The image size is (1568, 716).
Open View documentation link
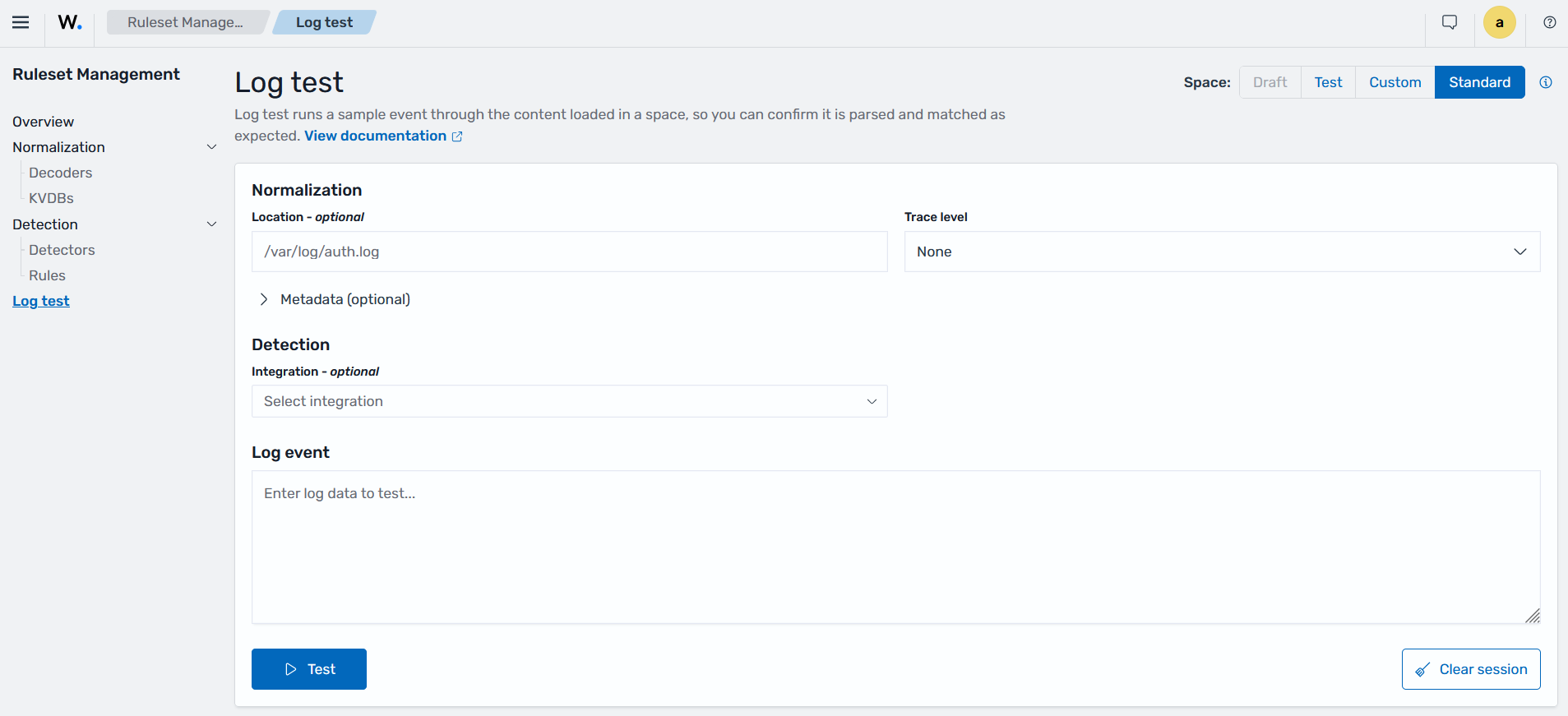point(376,136)
